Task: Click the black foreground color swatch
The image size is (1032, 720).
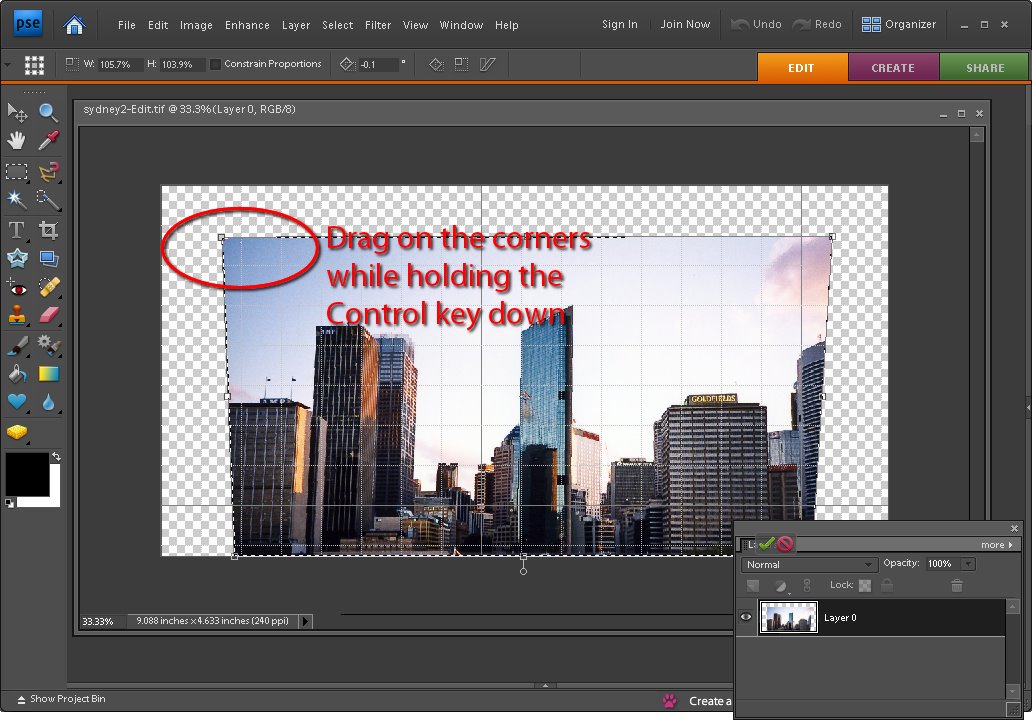Action: pos(27,474)
